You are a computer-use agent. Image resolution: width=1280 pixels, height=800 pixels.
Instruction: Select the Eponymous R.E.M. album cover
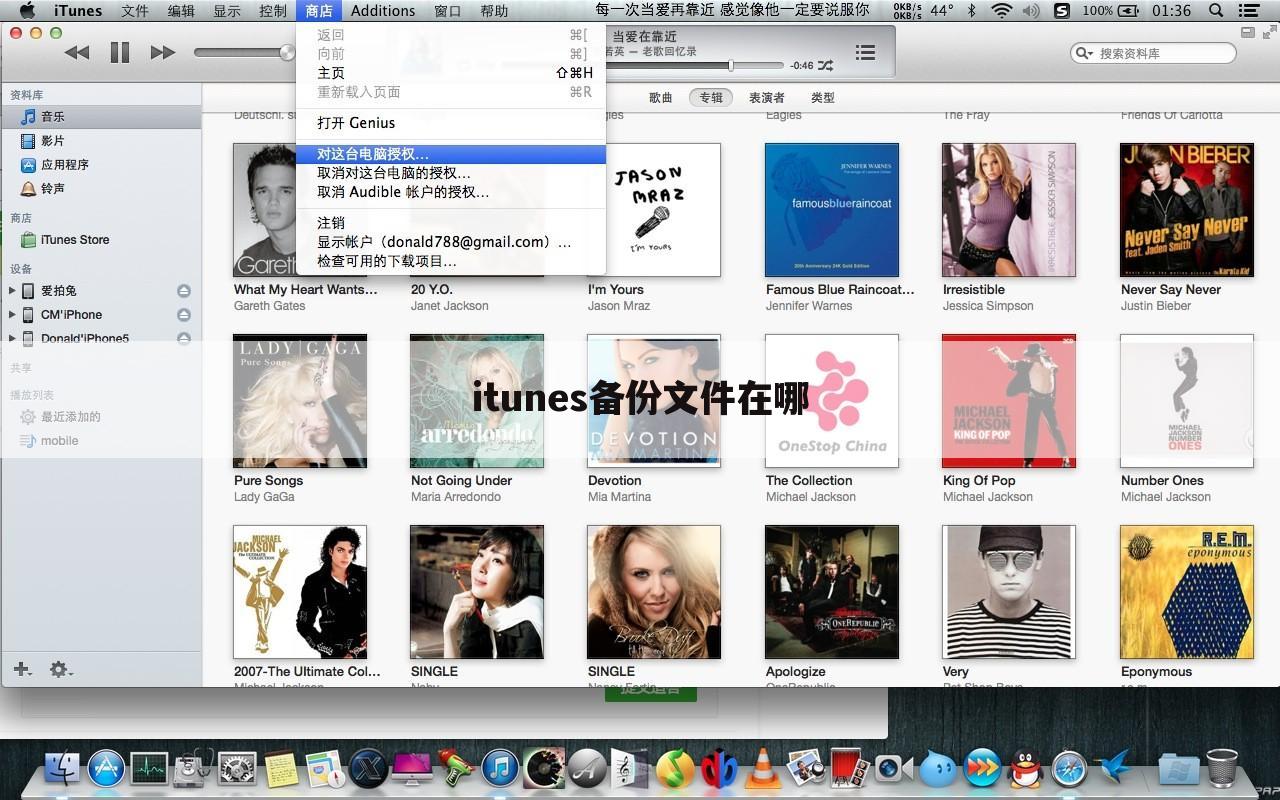point(1186,592)
